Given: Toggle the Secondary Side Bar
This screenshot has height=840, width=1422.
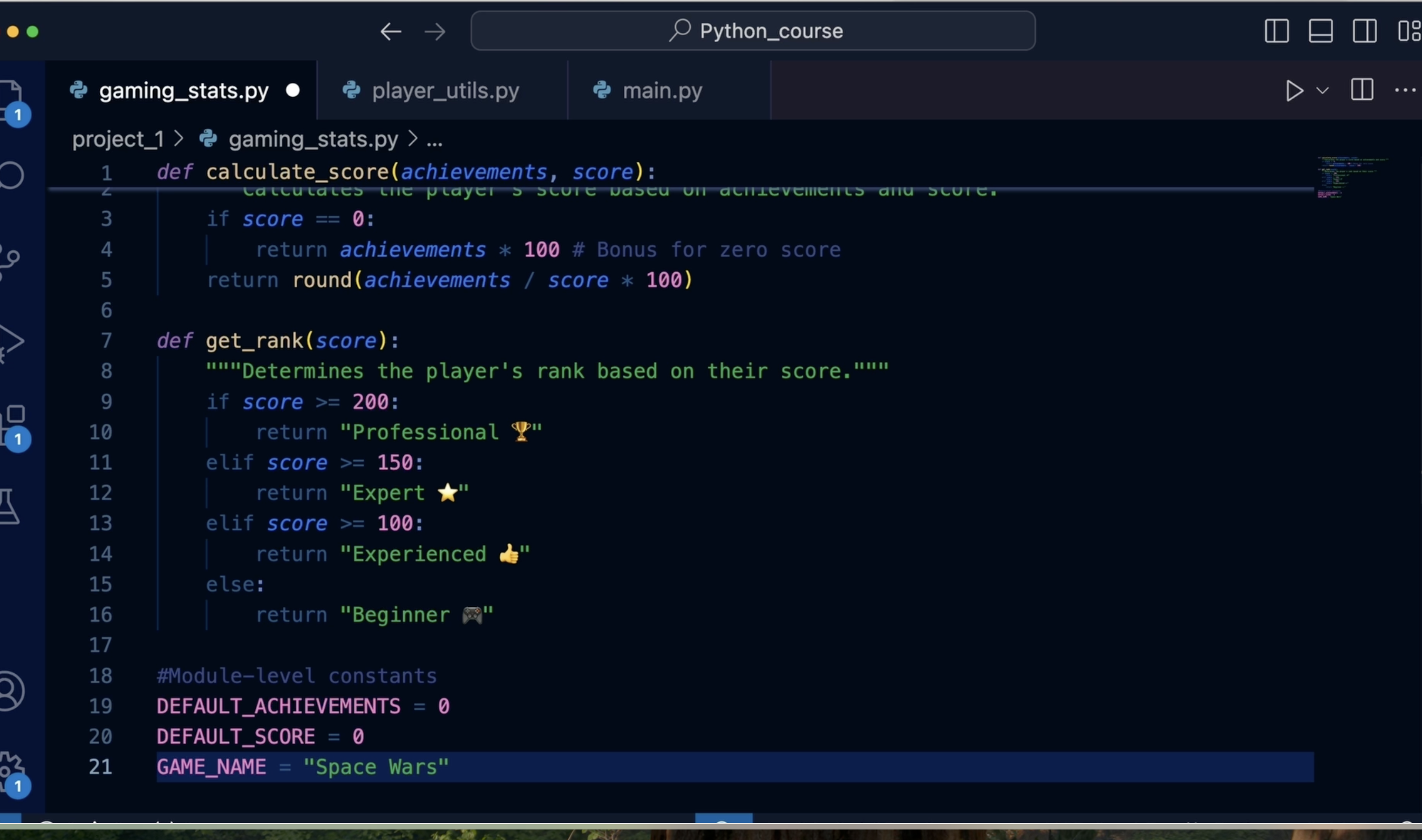Looking at the screenshot, I should [1364, 31].
